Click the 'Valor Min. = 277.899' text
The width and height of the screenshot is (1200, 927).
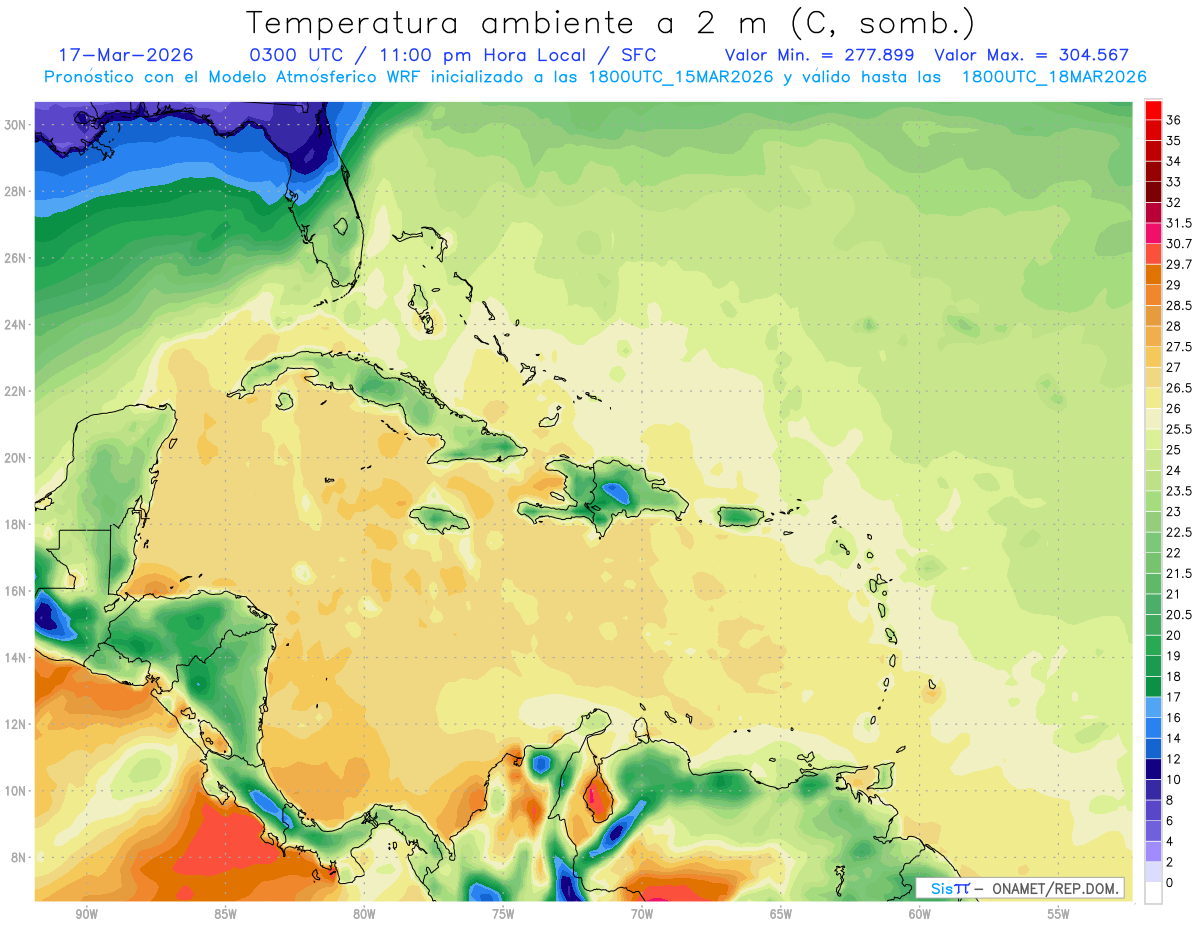pyautogui.click(x=819, y=55)
